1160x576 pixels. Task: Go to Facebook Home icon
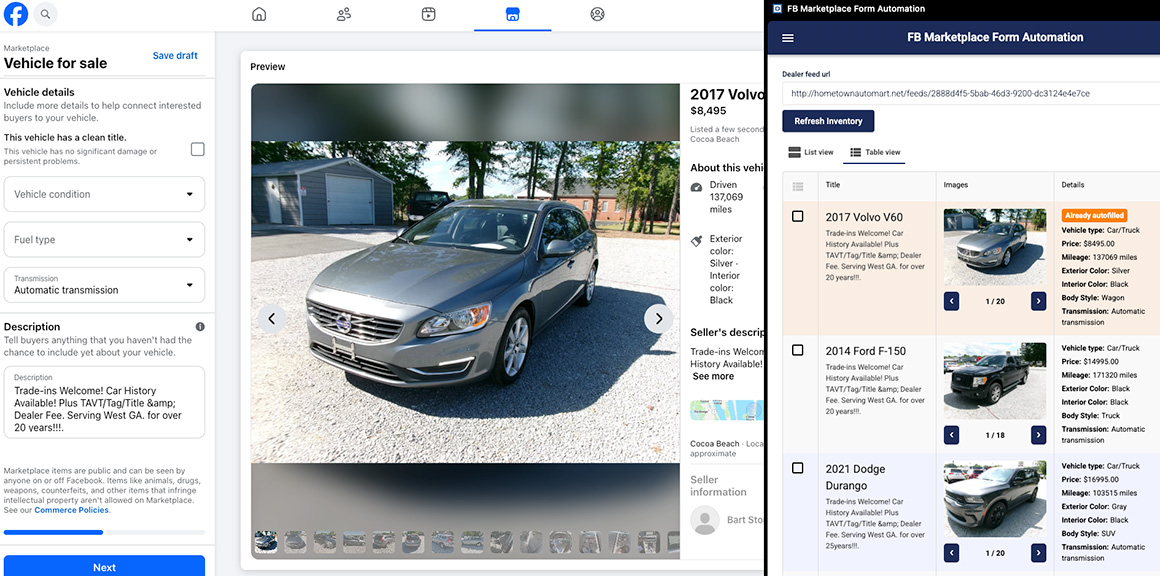[259, 14]
